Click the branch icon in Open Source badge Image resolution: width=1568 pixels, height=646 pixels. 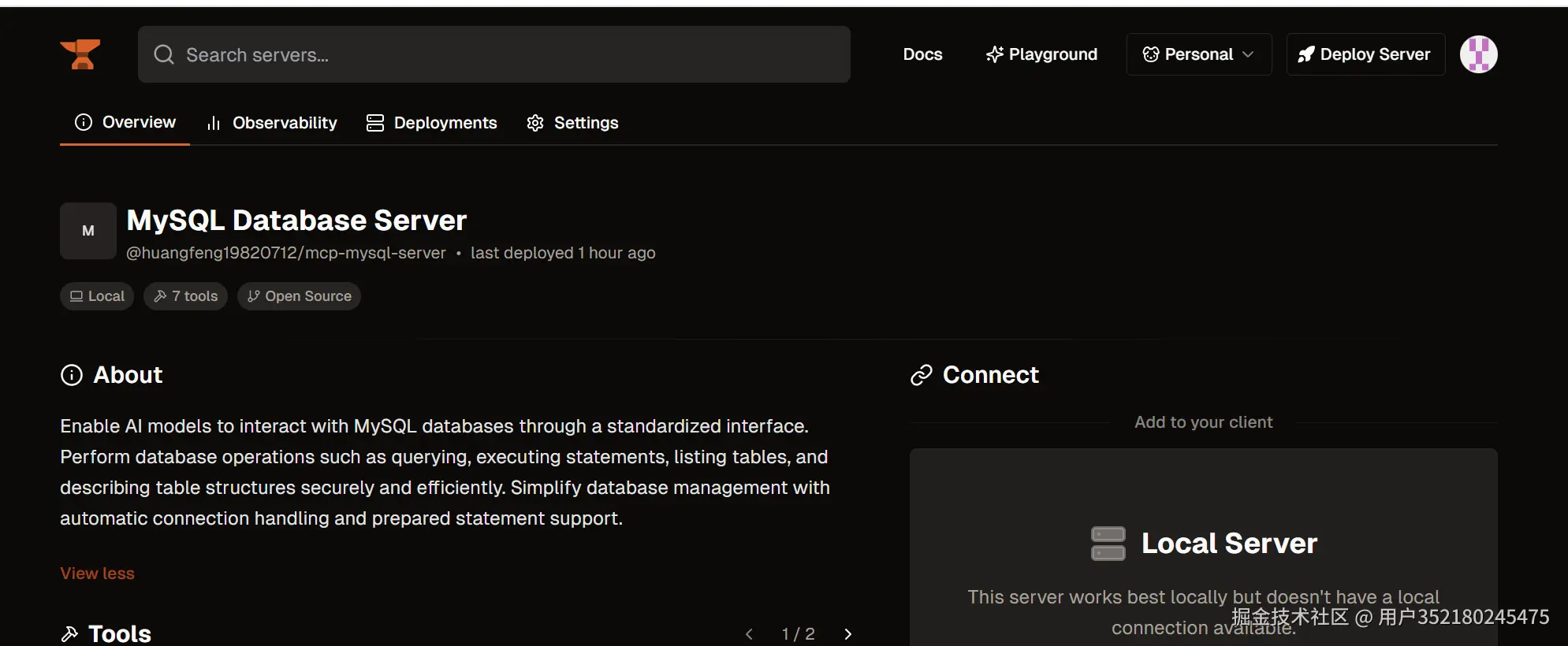pos(253,296)
